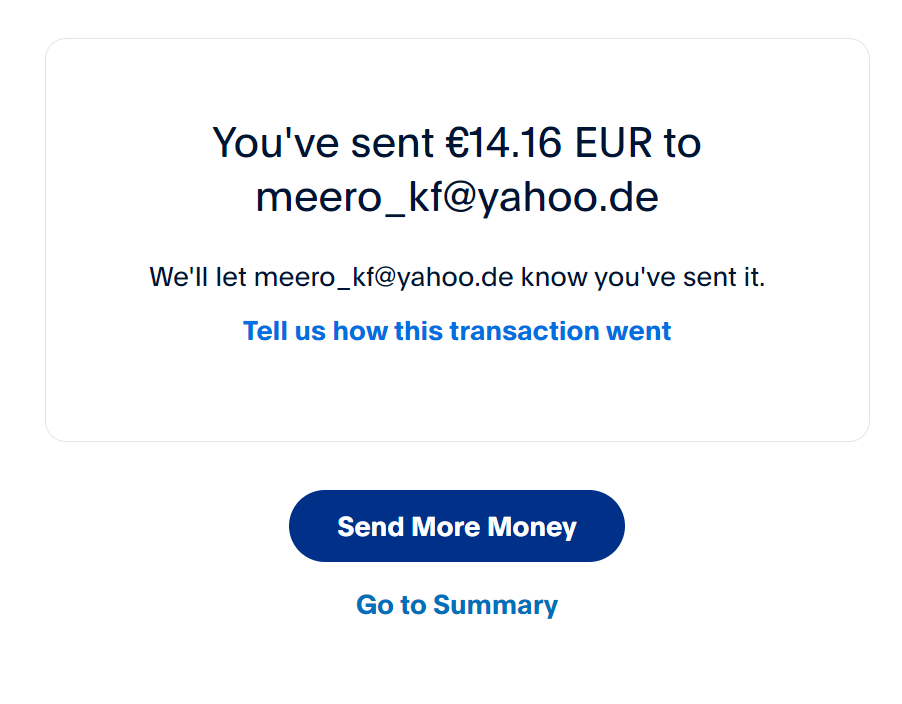Click "Go to" text below the blue button

pos(391,605)
